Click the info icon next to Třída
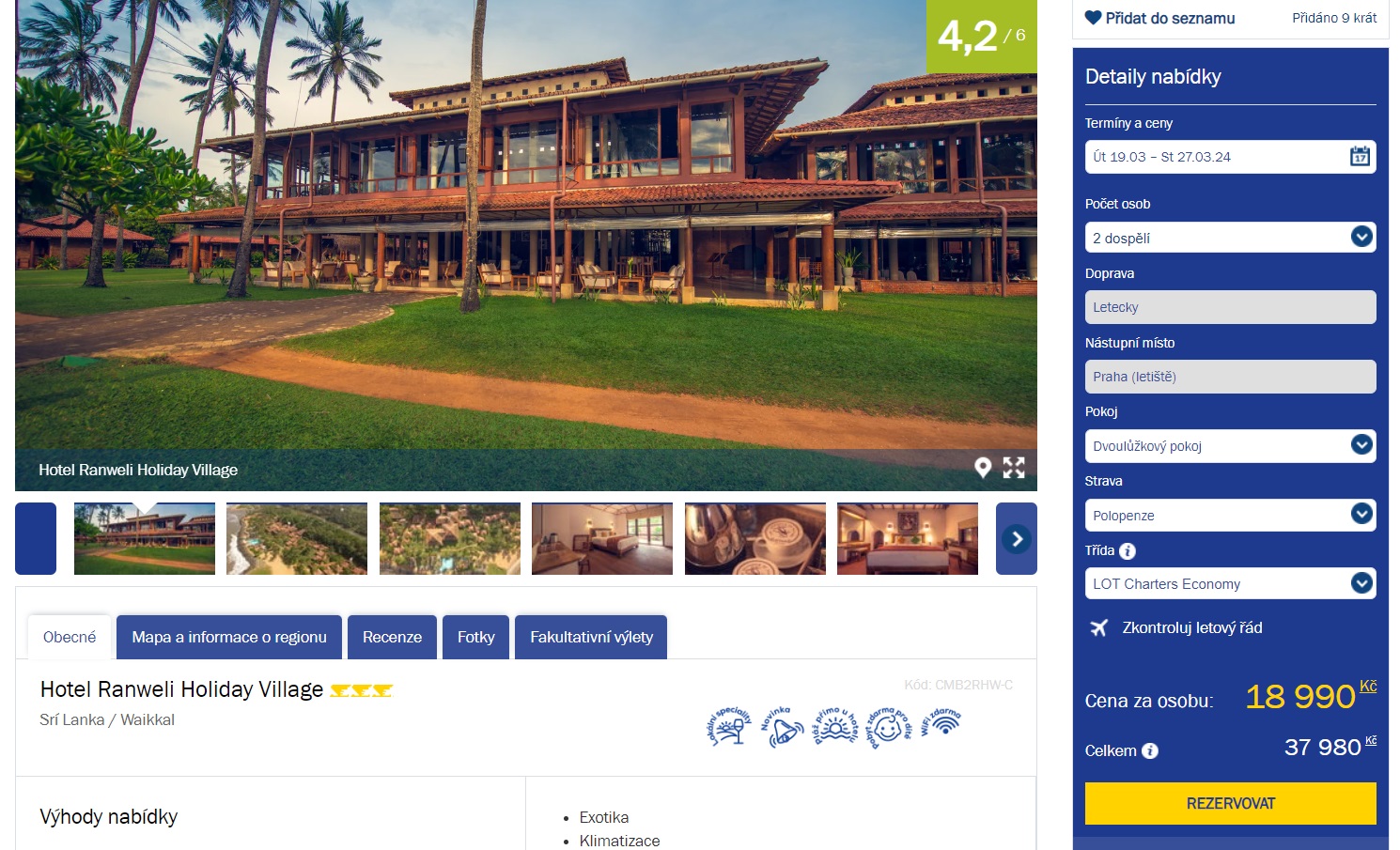Screen dimensions: 1400x850 (1128, 551)
